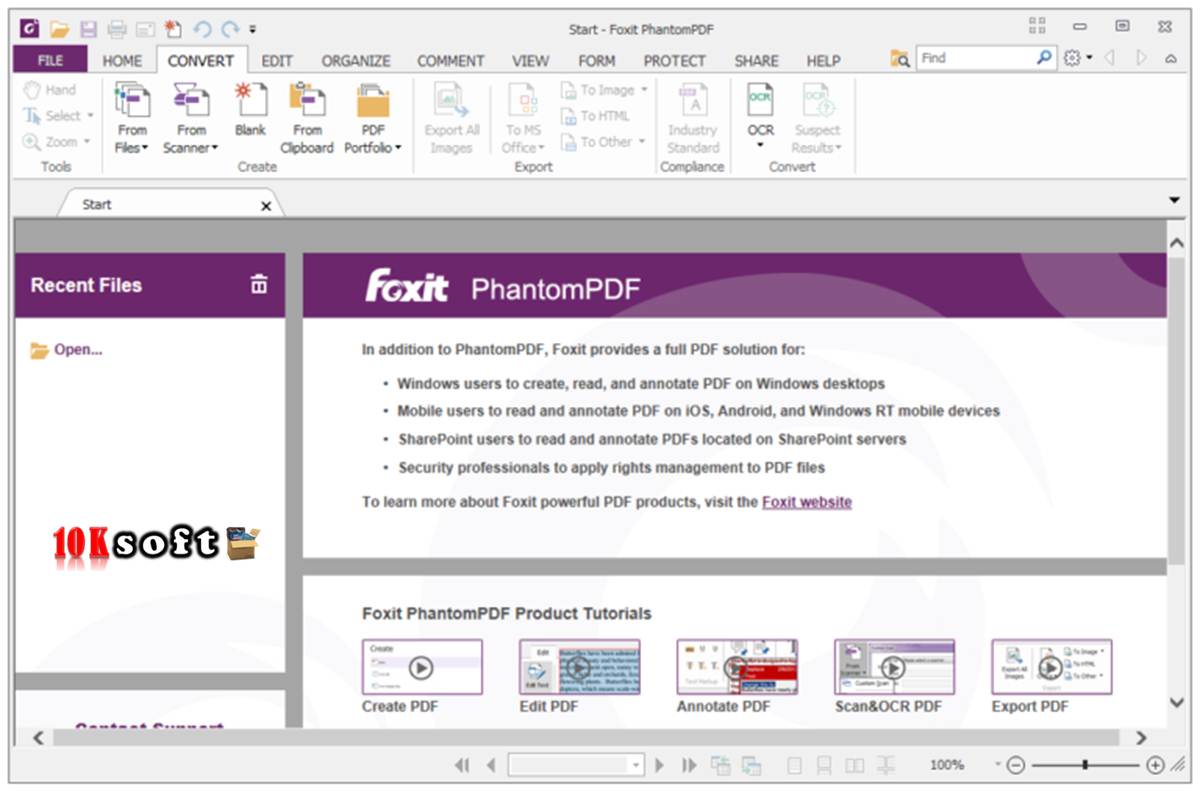Screen dimensions: 1200x793
Task: Select the Hand tool
Action: tap(50, 90)
